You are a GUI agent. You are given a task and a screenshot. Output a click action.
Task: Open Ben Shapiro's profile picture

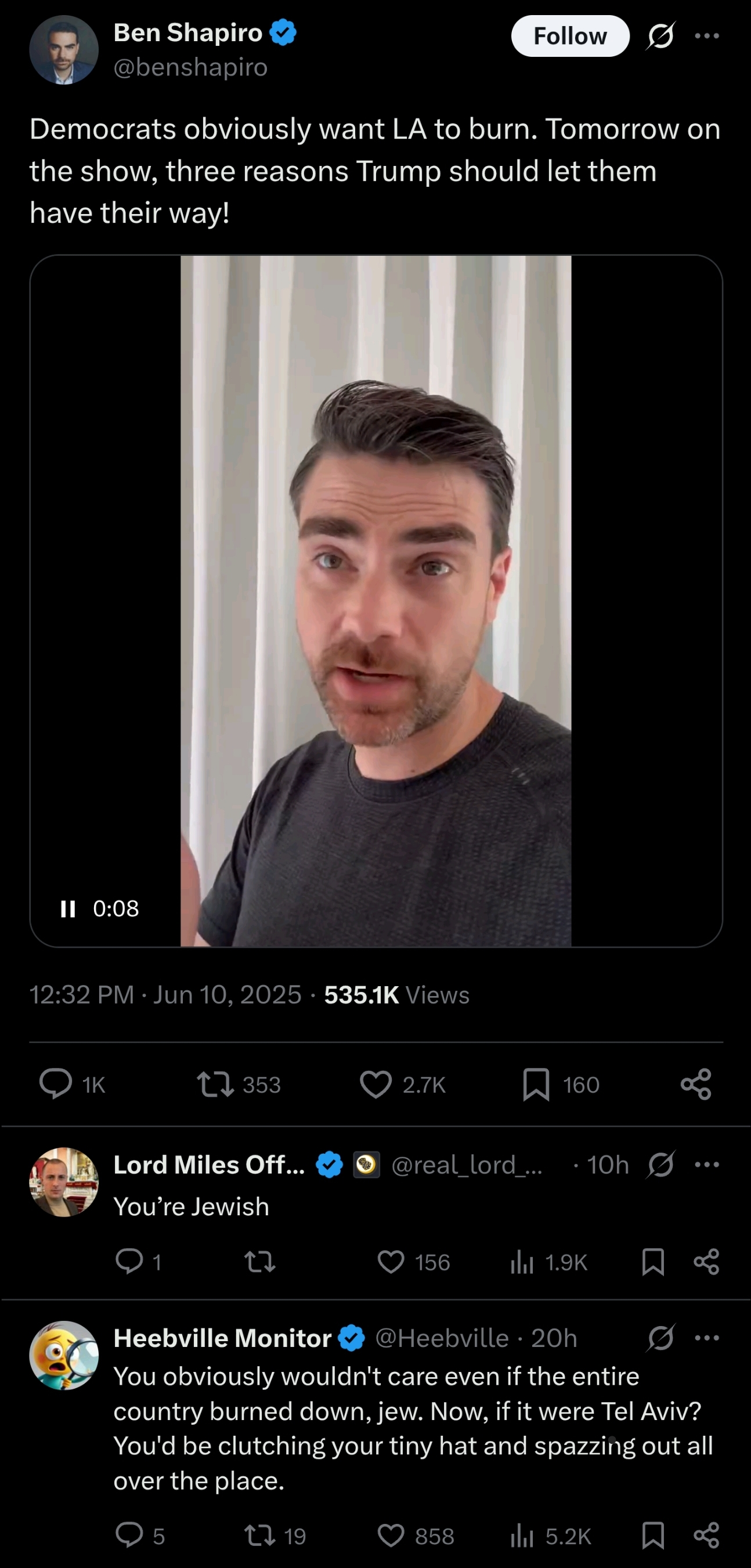pos(64,50)
